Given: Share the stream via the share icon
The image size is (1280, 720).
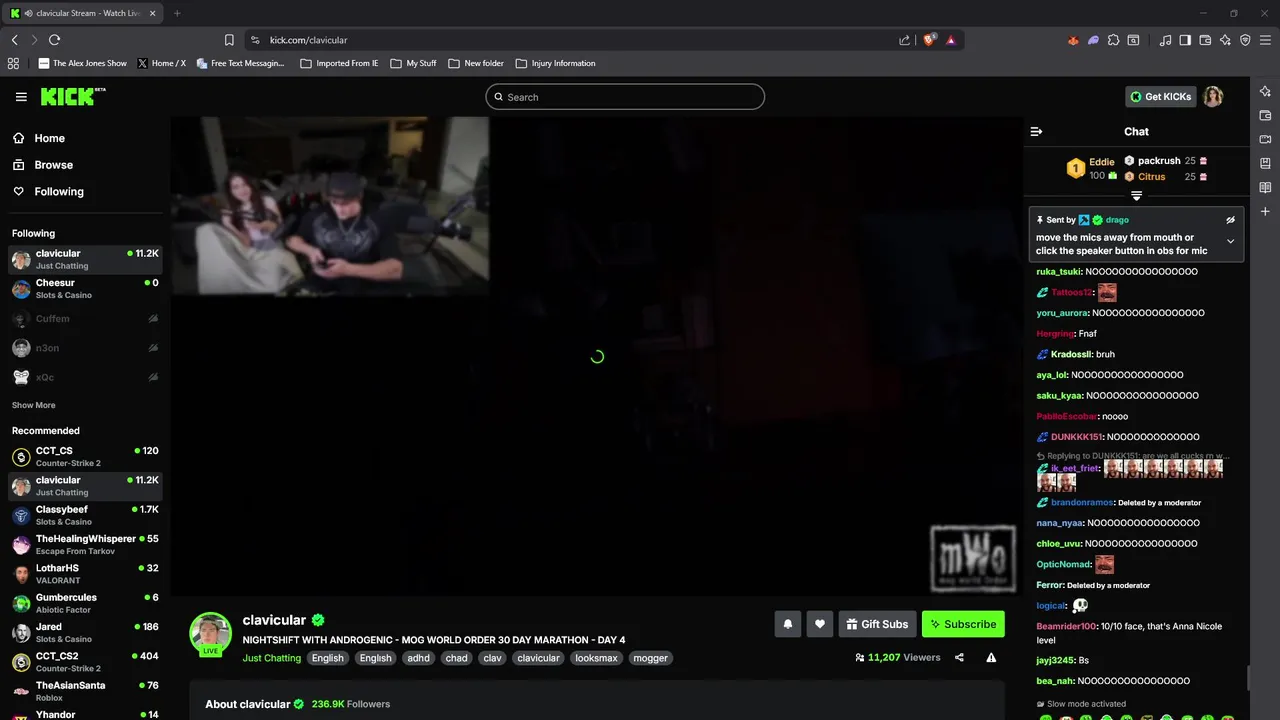Looking at the screenshot, I should (x=959, y=657).
